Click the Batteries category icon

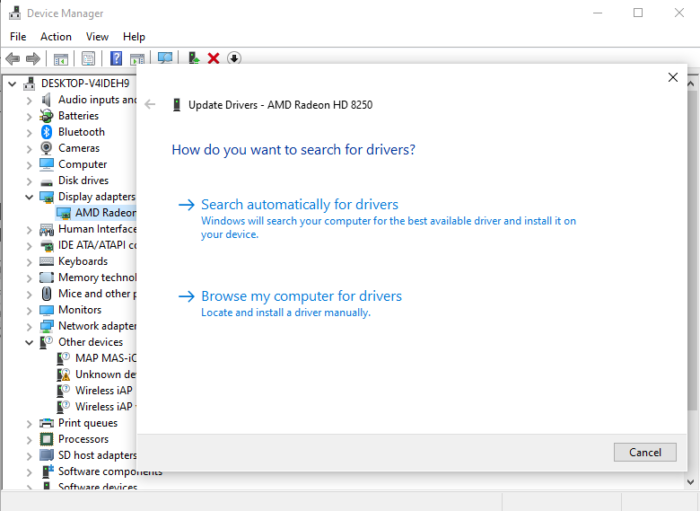coord(46,116)
